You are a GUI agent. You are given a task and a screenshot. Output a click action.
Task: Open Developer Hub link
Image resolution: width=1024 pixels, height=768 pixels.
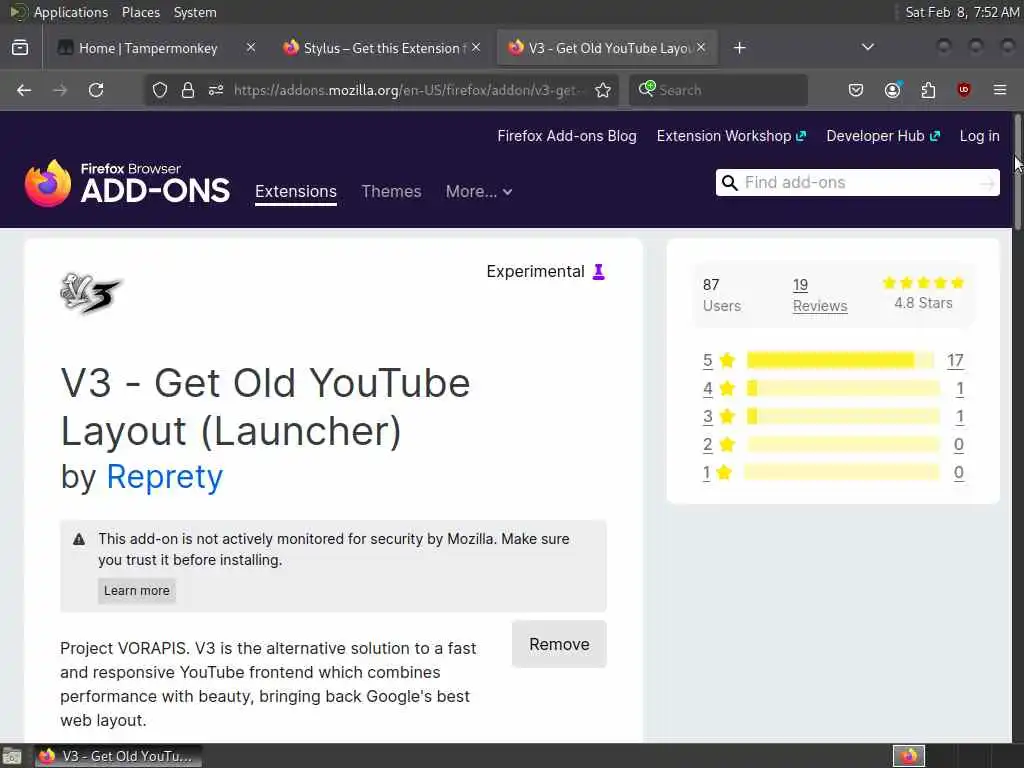tap(883, 136)
